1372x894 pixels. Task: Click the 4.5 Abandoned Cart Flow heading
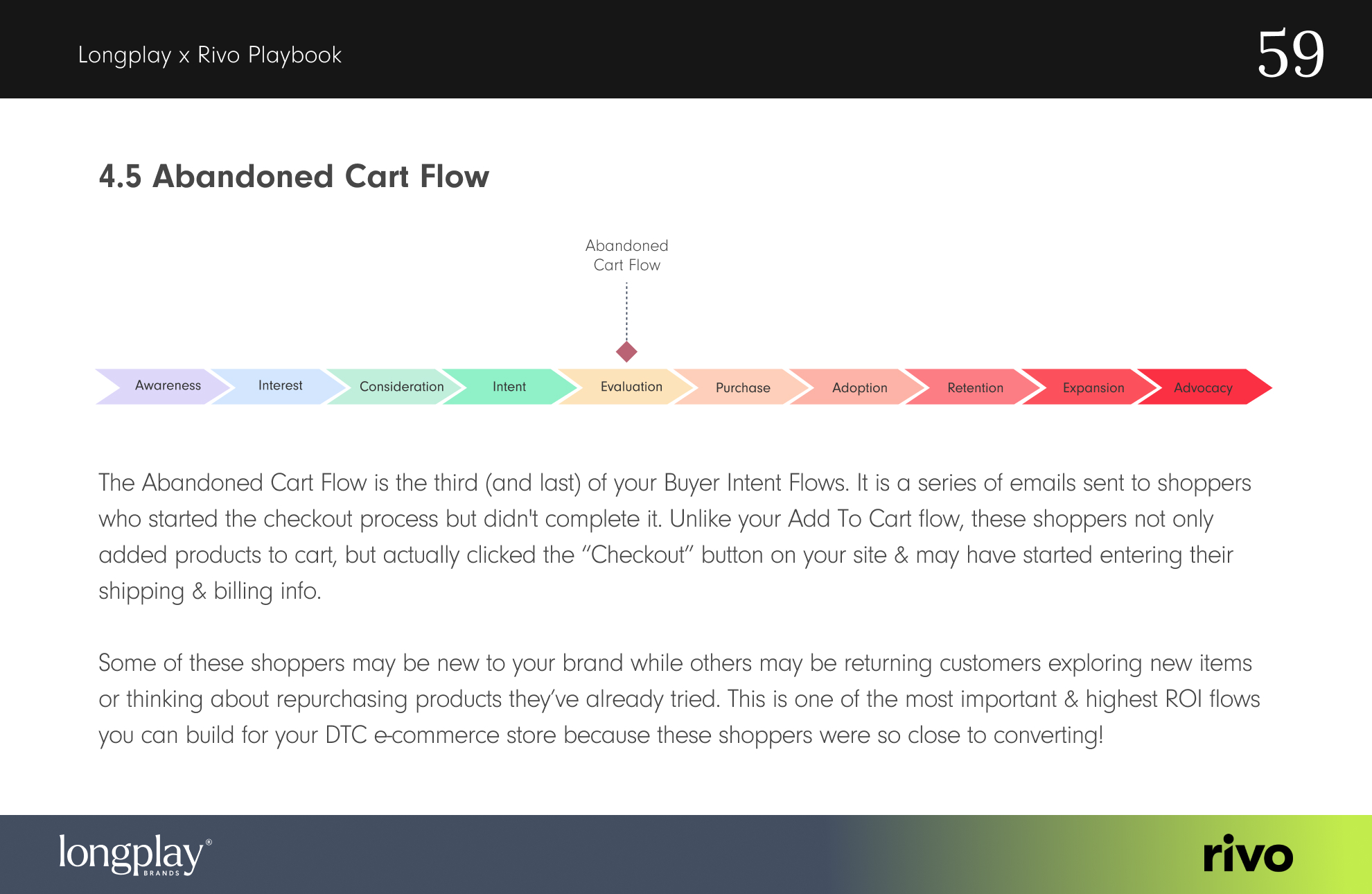tap(294, 176)
